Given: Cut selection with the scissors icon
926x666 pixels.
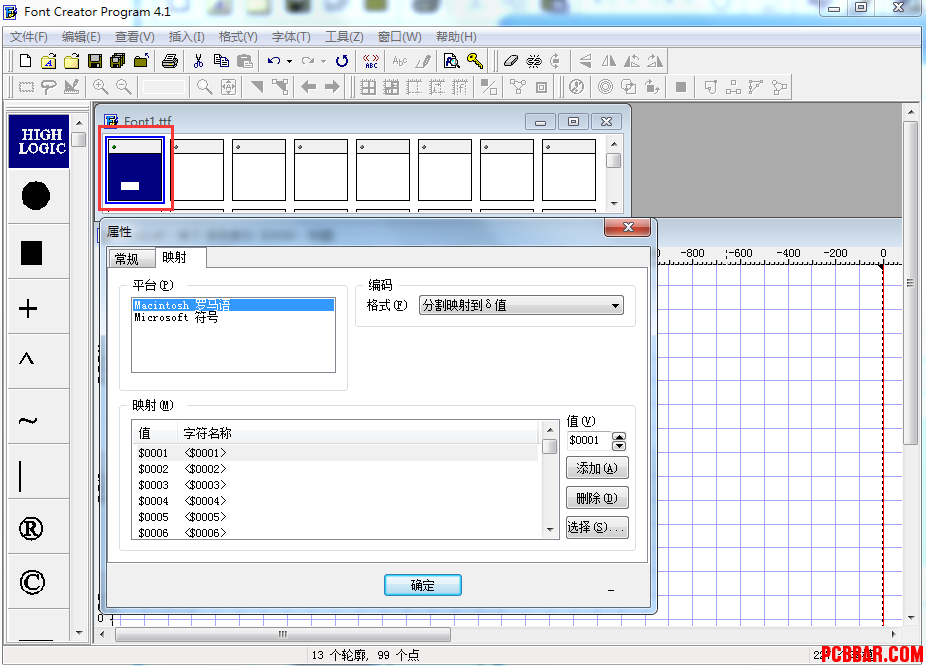Looking at the screenshot, I should click(198, 61).
